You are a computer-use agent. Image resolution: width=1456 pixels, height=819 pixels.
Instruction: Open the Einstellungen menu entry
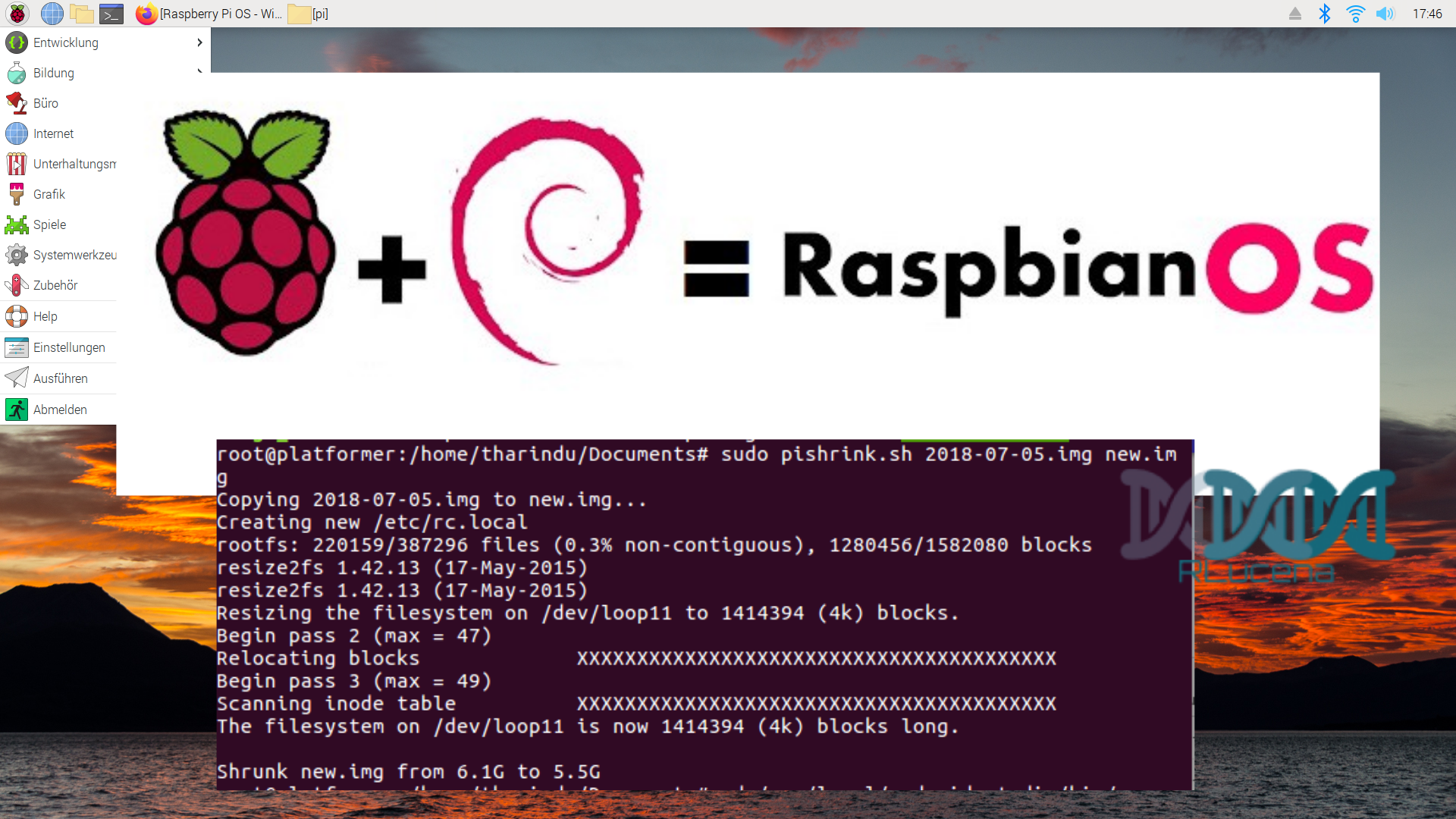[x=58, y=347]
